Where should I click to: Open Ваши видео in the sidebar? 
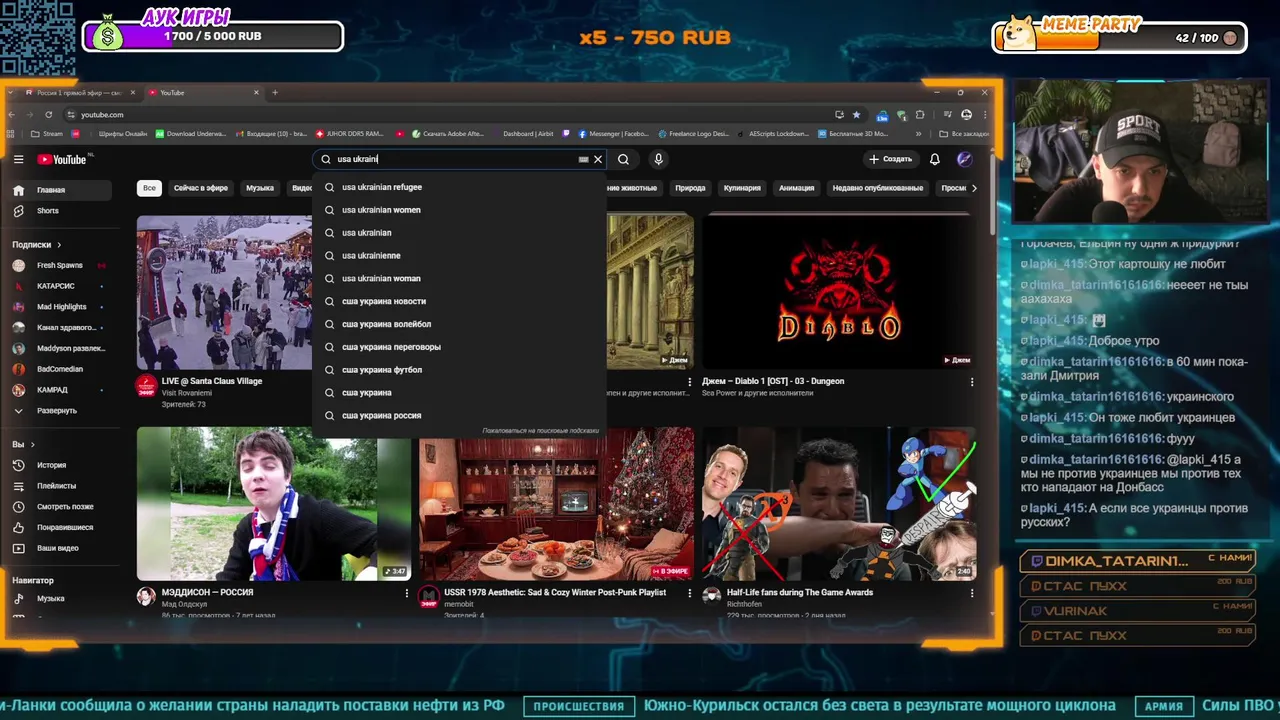pyautogui.click(x=62, y=548)
